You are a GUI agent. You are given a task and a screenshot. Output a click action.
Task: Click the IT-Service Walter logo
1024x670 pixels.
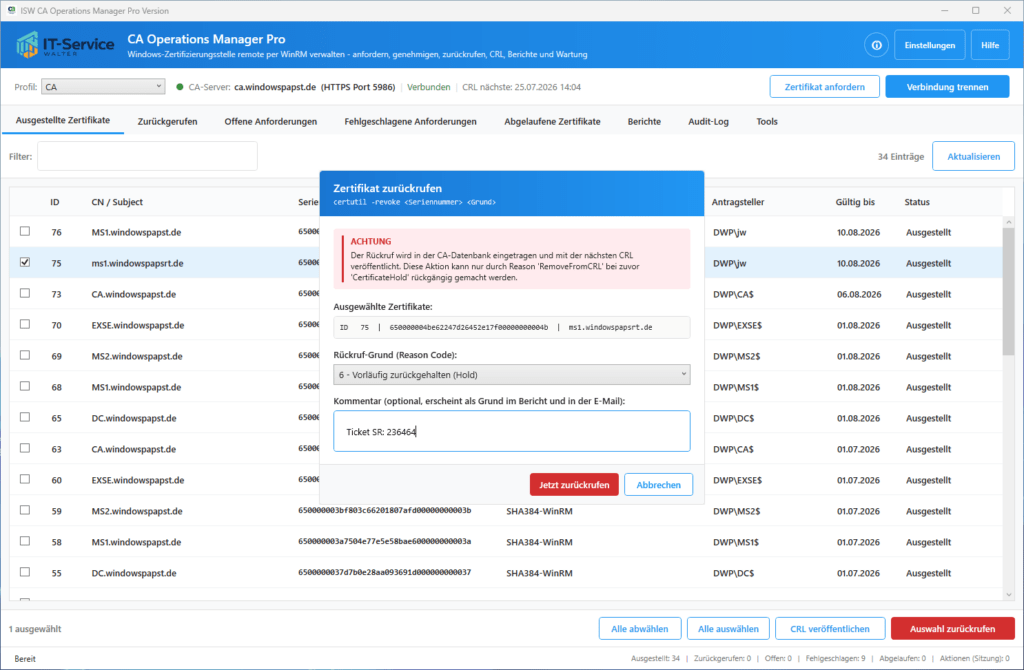point(65,45)
